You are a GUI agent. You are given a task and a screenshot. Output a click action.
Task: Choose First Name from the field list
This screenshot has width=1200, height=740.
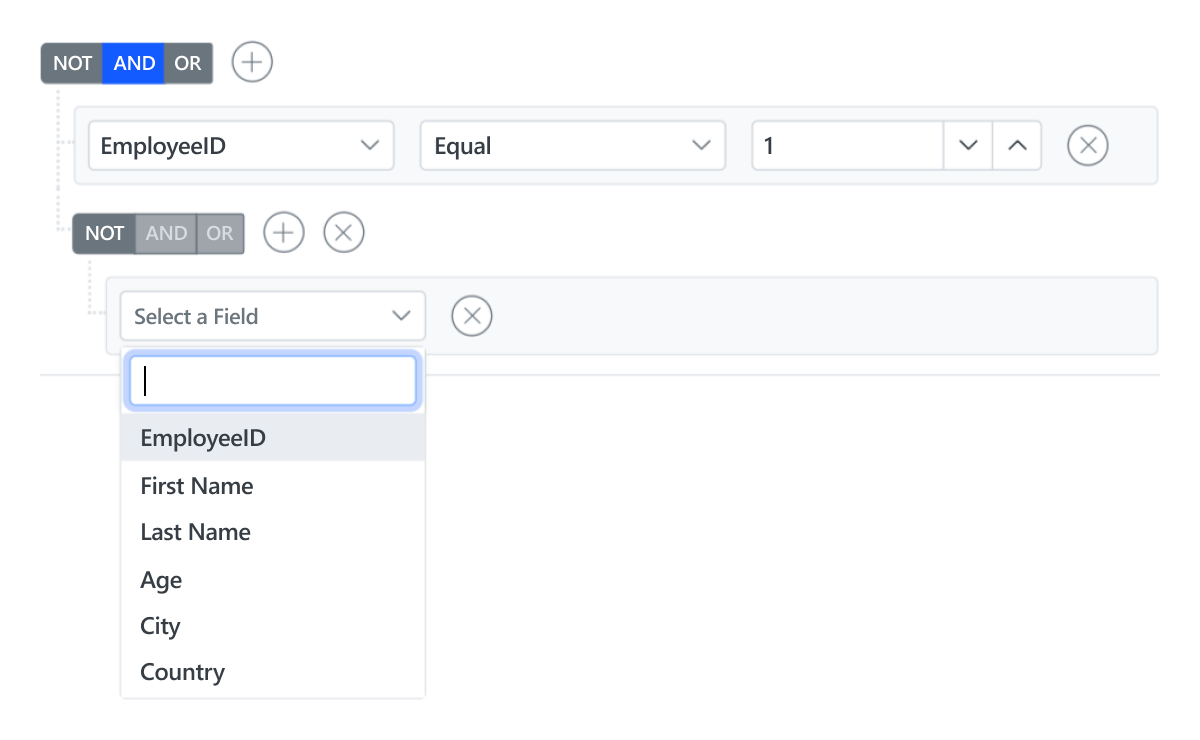click(x=196, y=485)
